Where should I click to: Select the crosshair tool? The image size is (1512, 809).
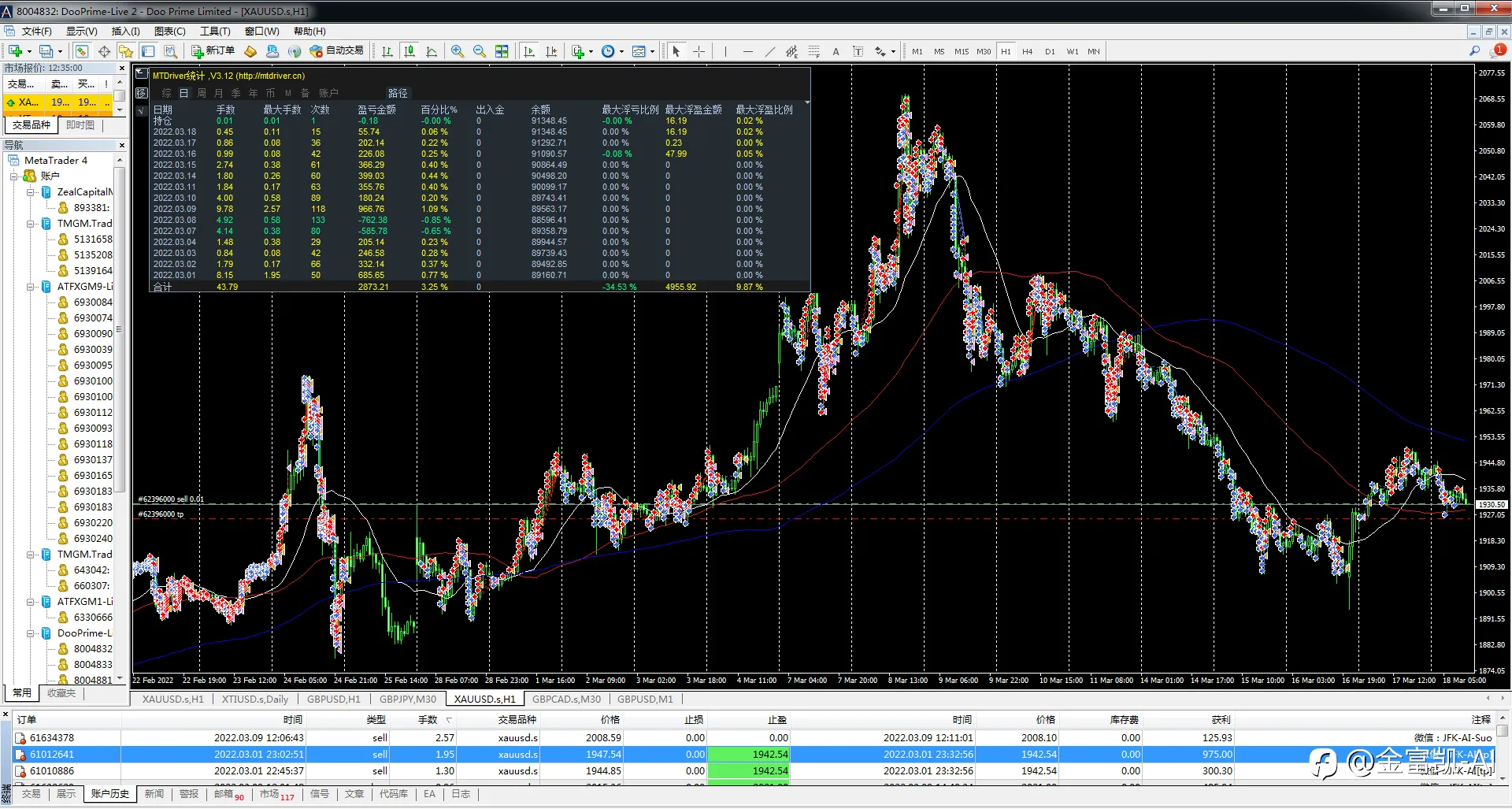[699, 51]
